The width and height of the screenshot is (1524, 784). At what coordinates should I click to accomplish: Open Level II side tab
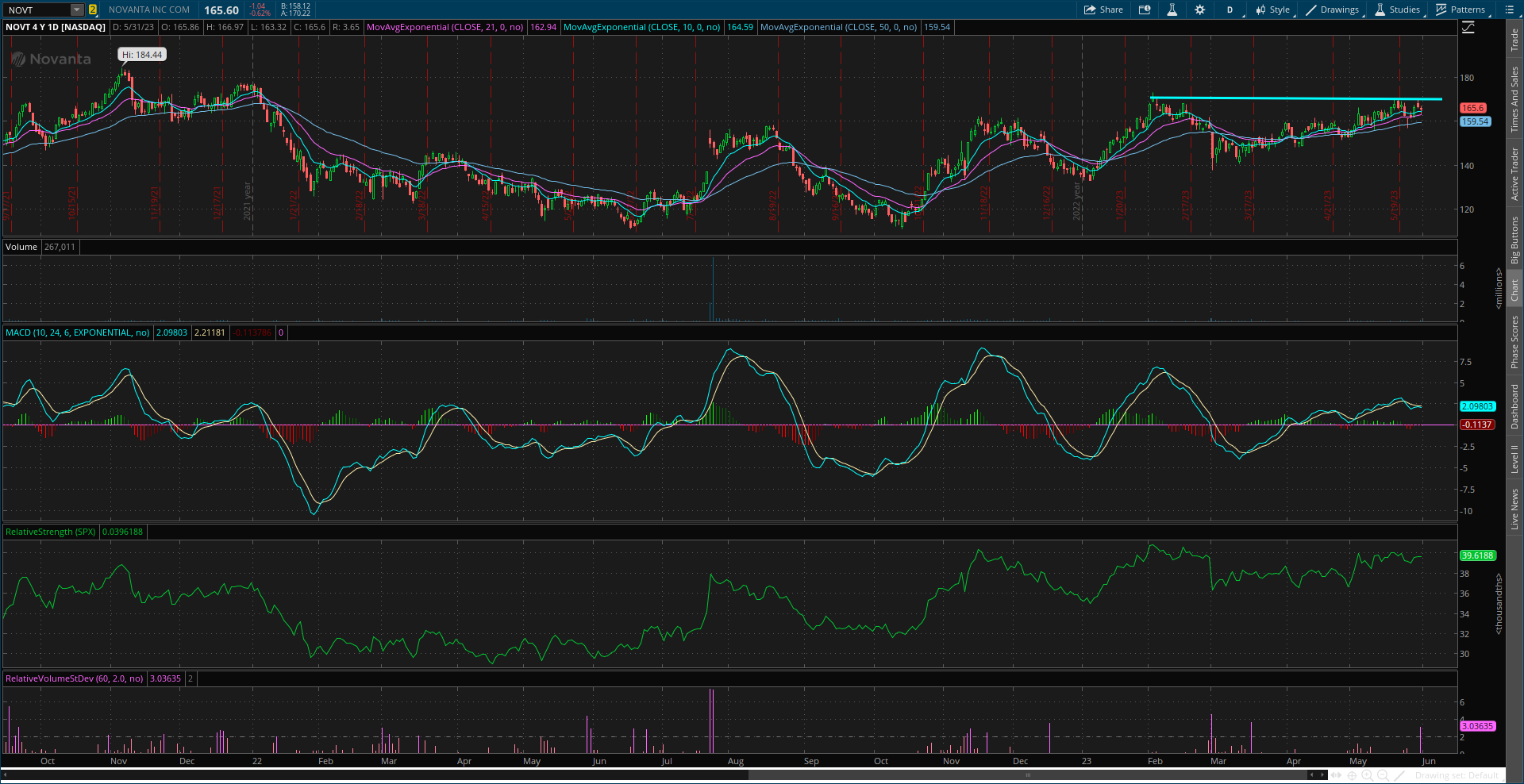point(1514,459)
